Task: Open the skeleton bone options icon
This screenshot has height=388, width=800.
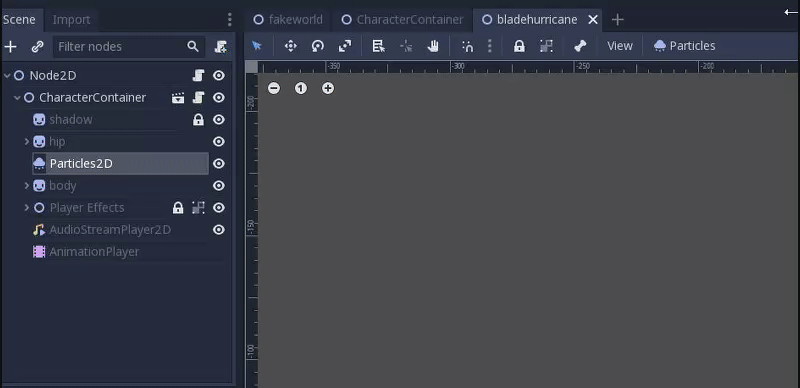Action: tap(580, 46)
